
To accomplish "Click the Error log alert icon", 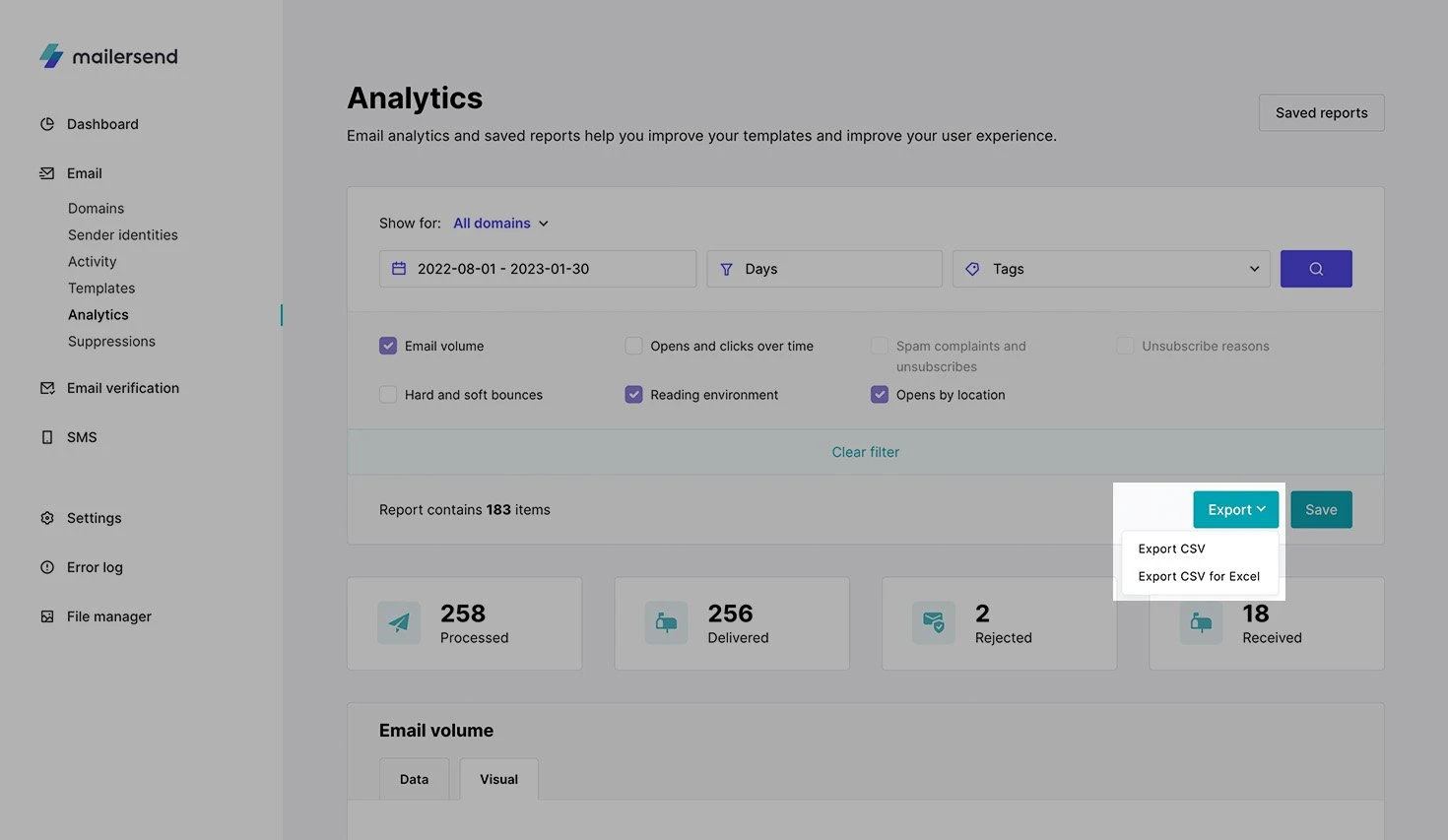I will [47, 567].
